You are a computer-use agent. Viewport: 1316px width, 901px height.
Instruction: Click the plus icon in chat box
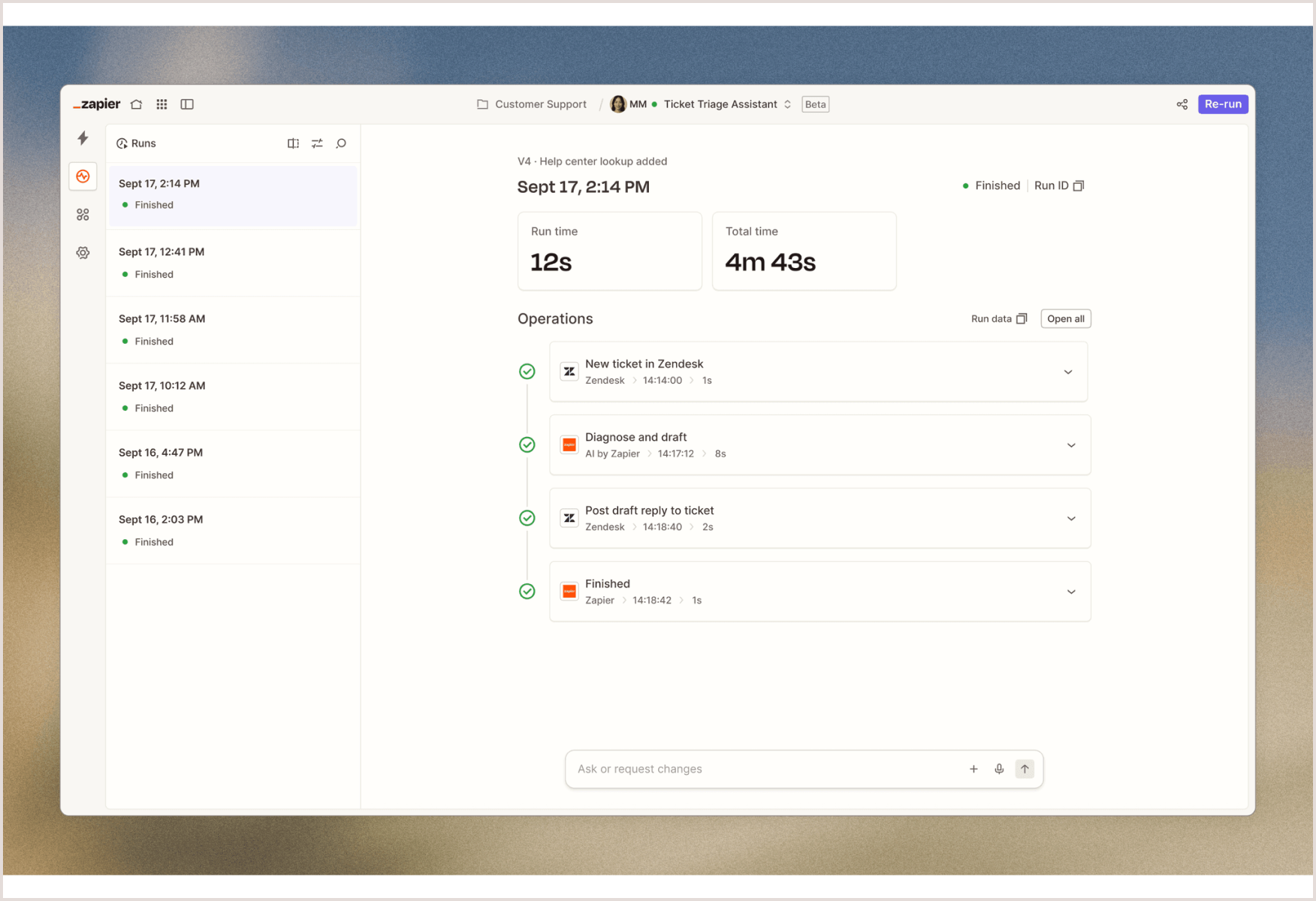click(973, 769)
